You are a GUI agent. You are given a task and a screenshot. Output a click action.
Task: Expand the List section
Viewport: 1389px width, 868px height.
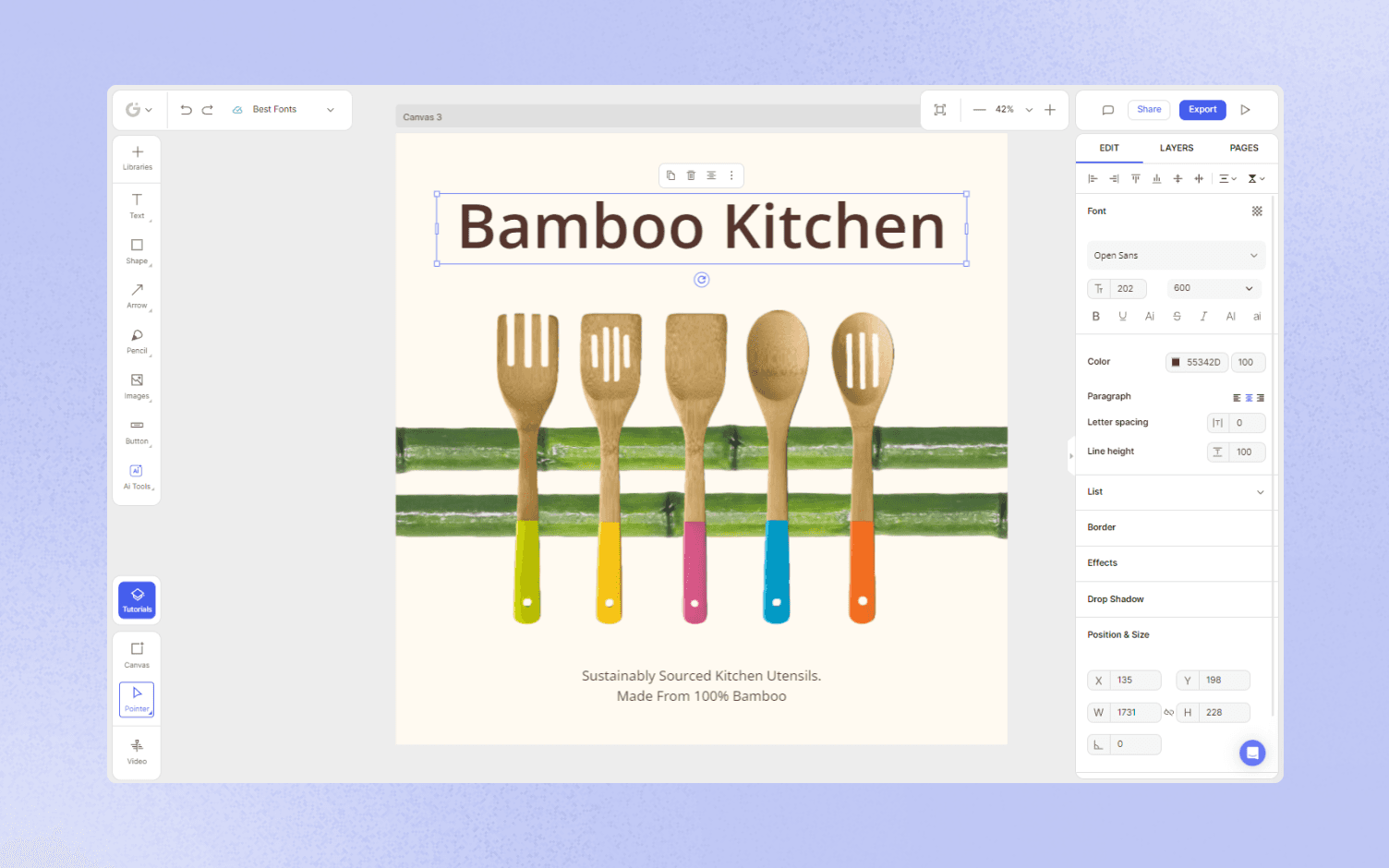[x=1175, y=492]
